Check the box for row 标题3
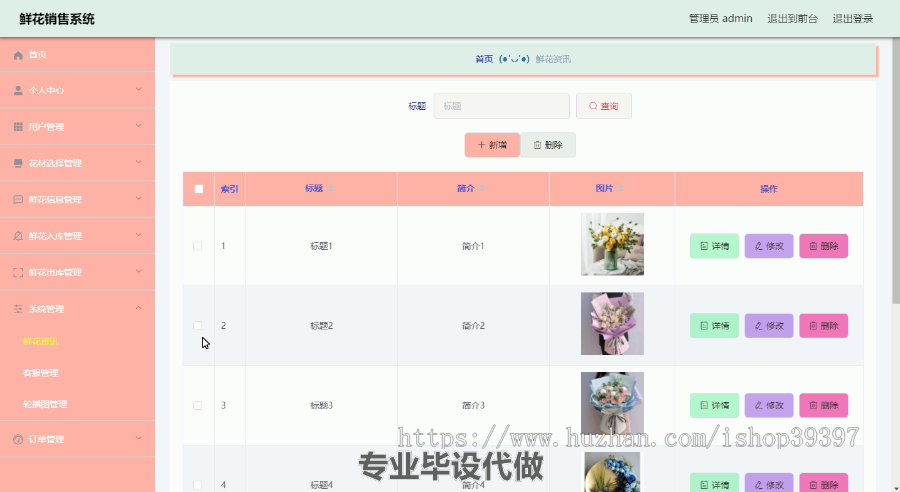The image size is (900, 492). (x=197, y=405)
